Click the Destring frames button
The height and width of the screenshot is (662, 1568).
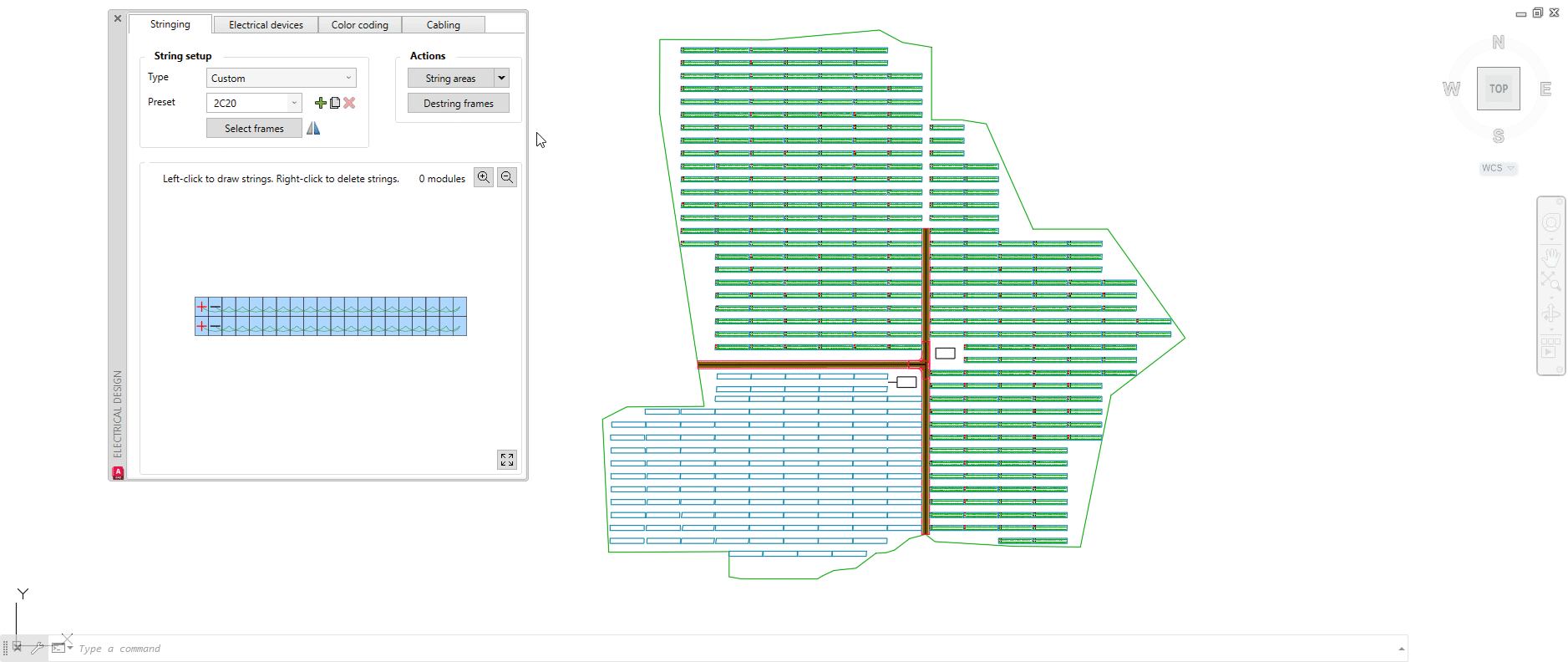coord(458,103)
